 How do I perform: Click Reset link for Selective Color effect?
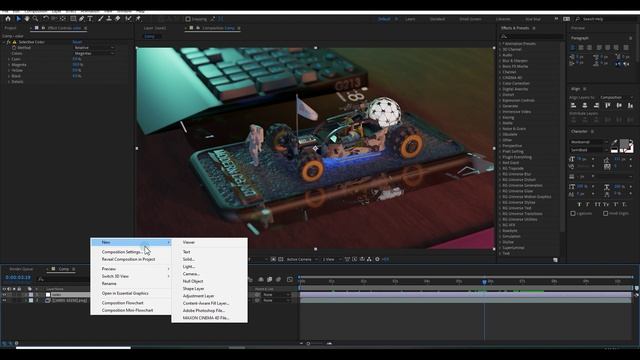(x=77, y=42)
